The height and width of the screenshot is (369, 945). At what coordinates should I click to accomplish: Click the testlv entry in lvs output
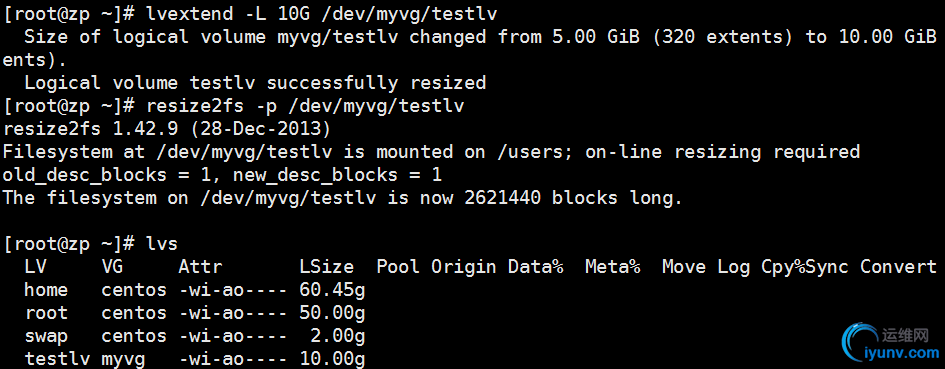click(57, 359)
